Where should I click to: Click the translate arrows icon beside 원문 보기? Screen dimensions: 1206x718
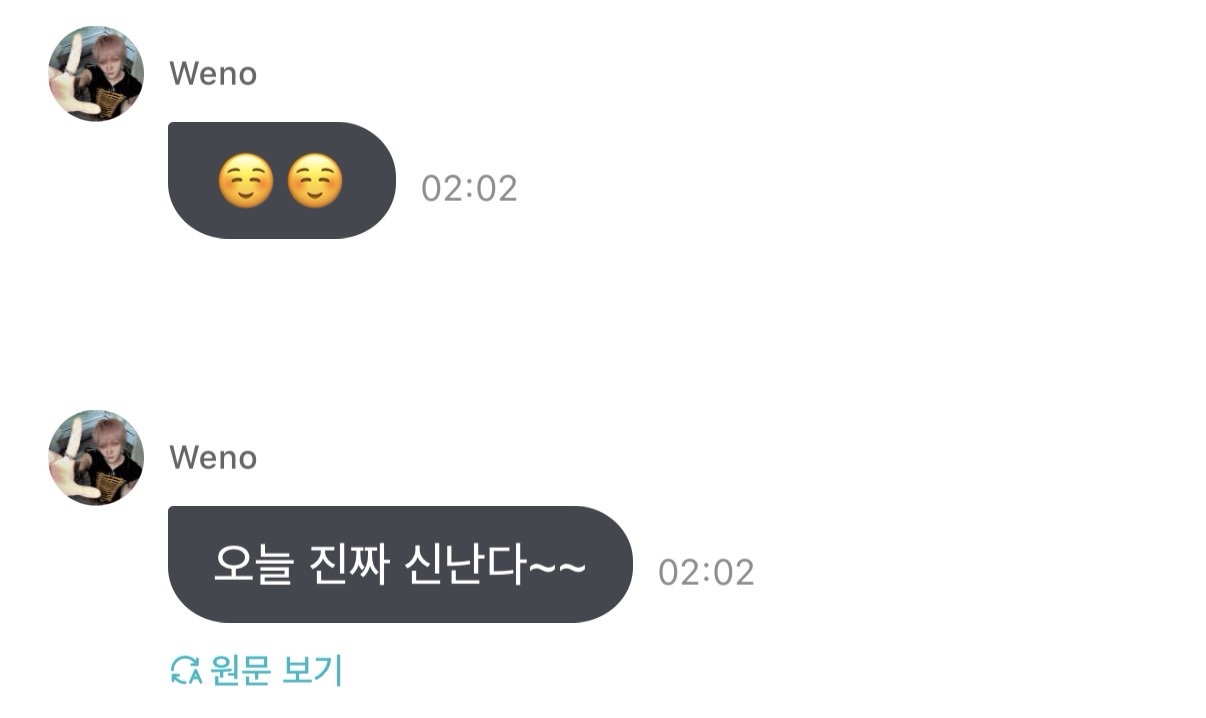click(186, 671)
